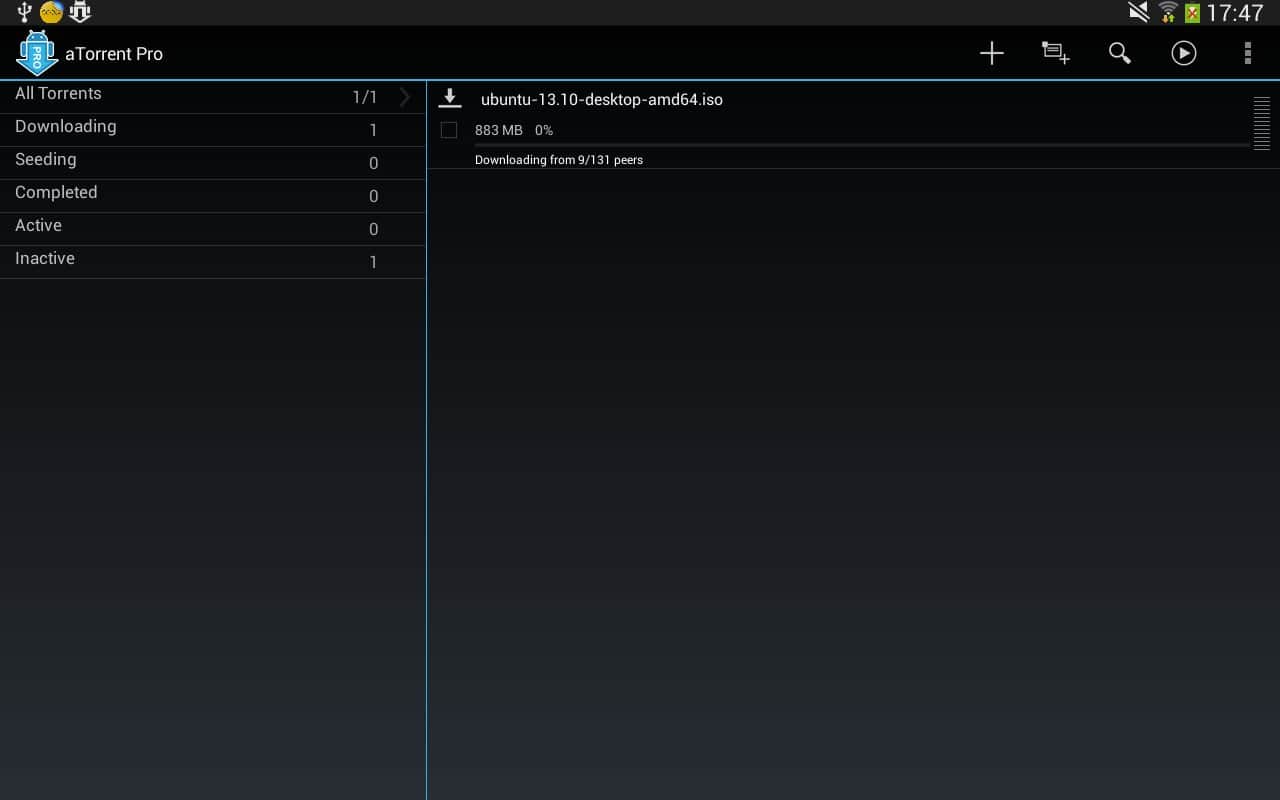Tap the plus icon to add torrent
1280x800 pixels.
991,53
